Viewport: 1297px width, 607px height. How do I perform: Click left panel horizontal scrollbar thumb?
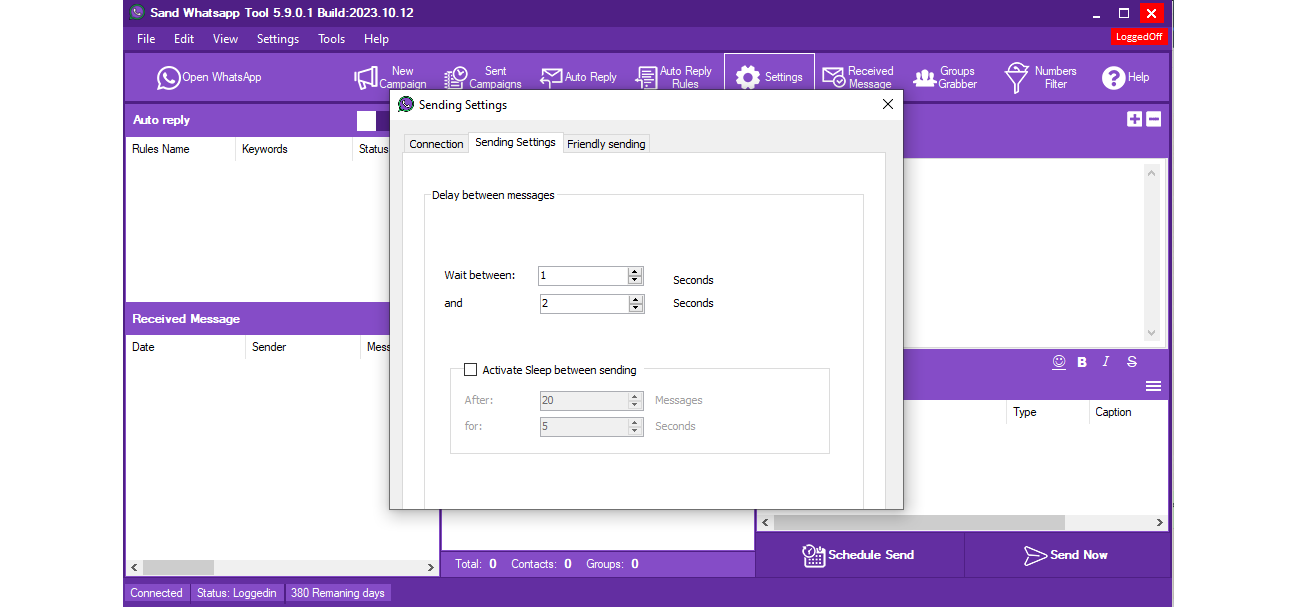(178, 567)
